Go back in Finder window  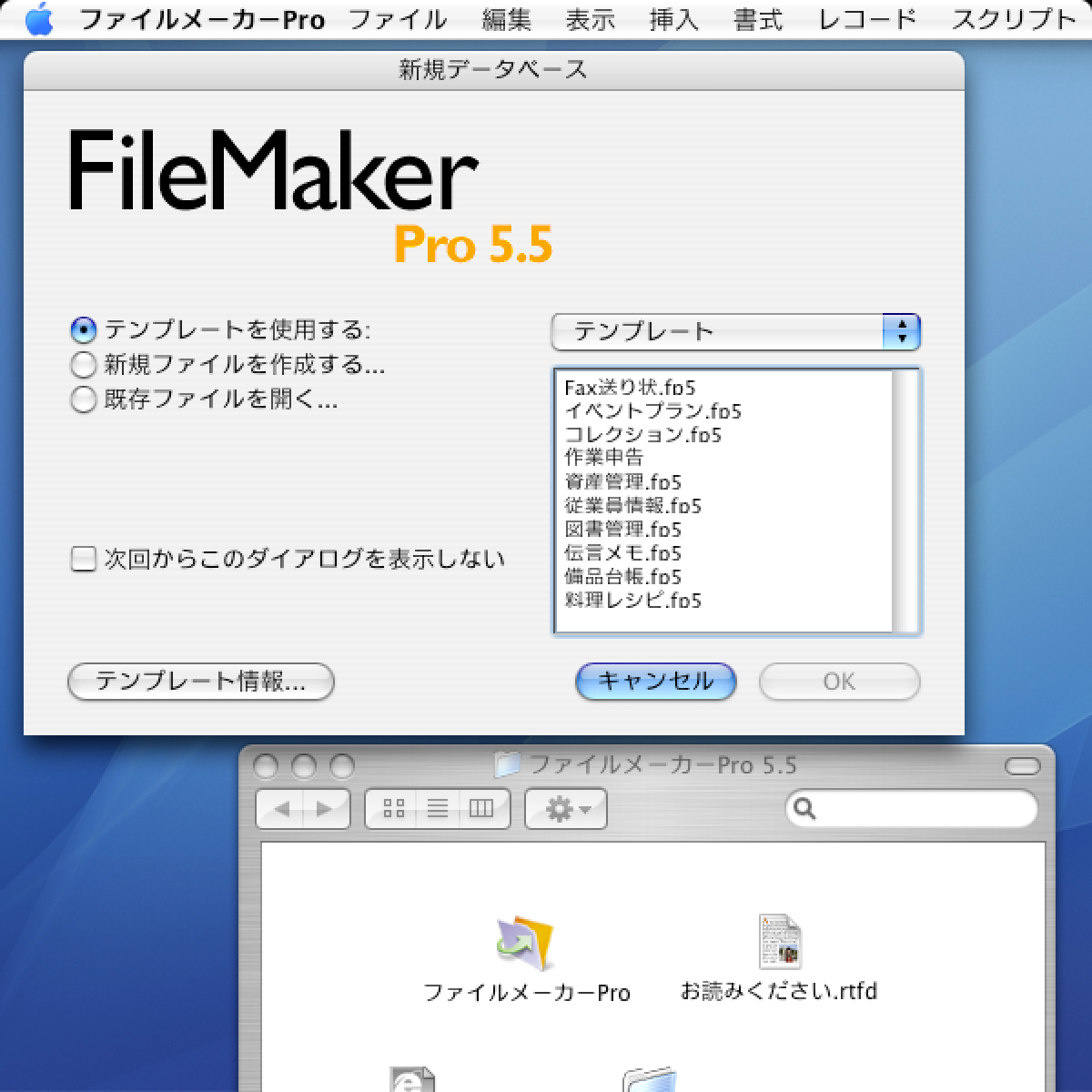(281, 808)
